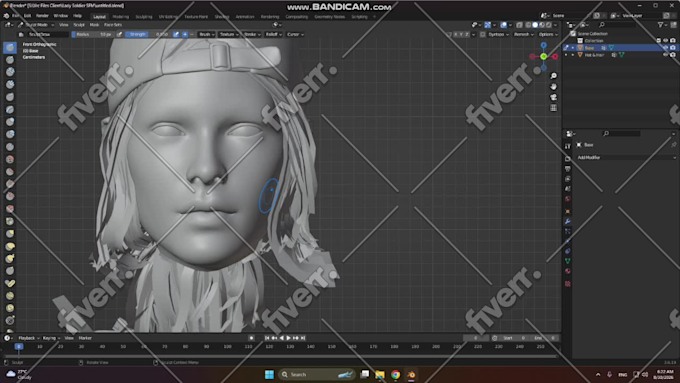Open Object properties orange square tab
The height and width of the screenshot is (383, 680).
[x=568, y=211]
